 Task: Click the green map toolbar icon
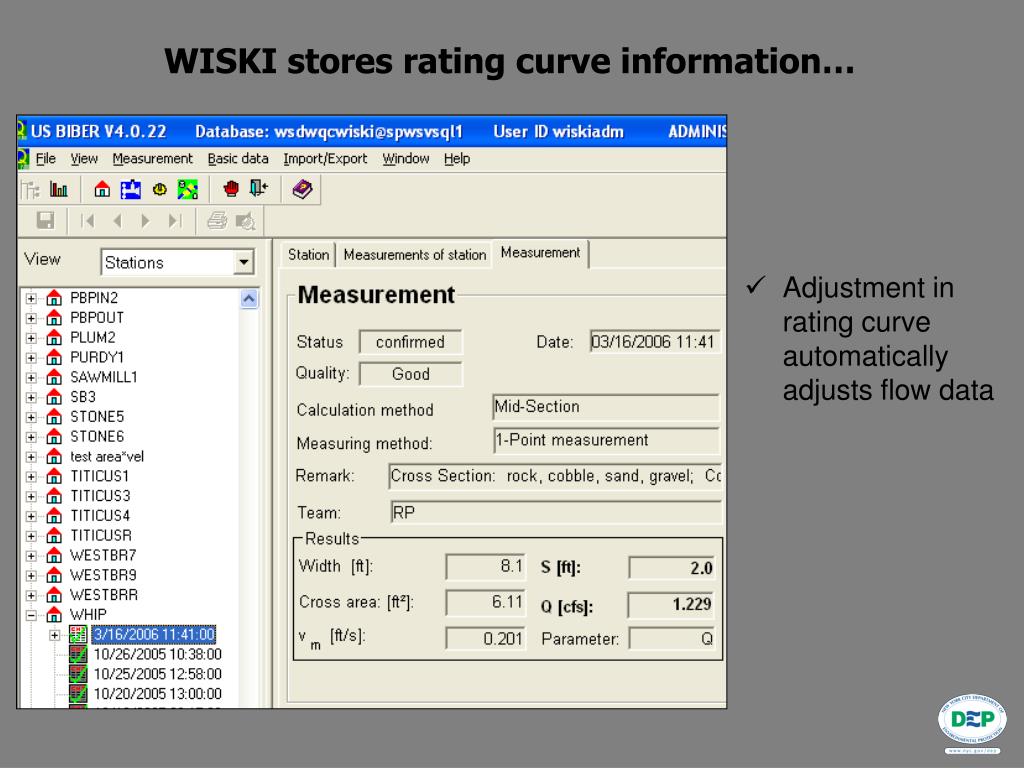coord(187,189)
